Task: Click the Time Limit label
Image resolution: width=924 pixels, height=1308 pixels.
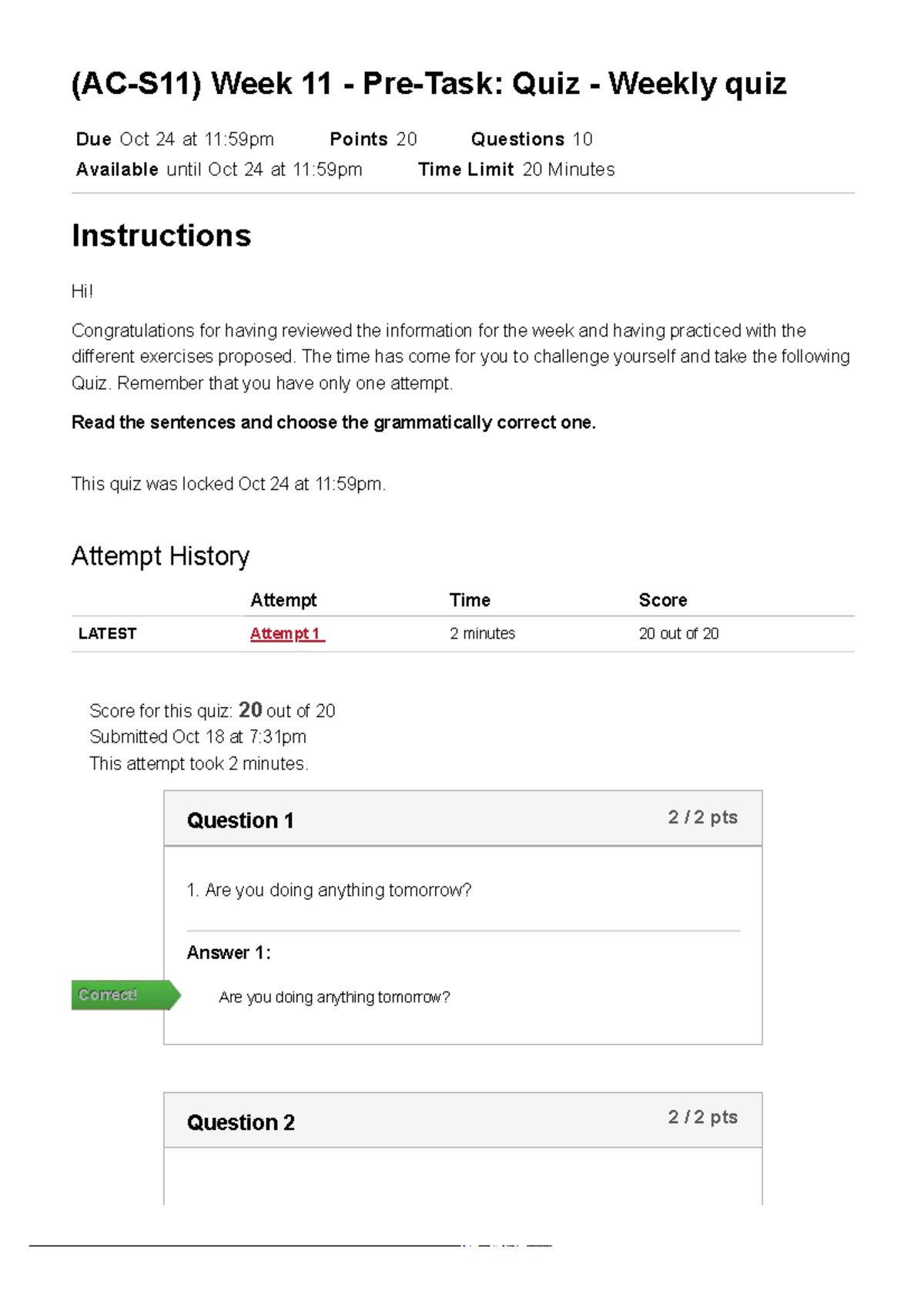Action: point(466,169)
